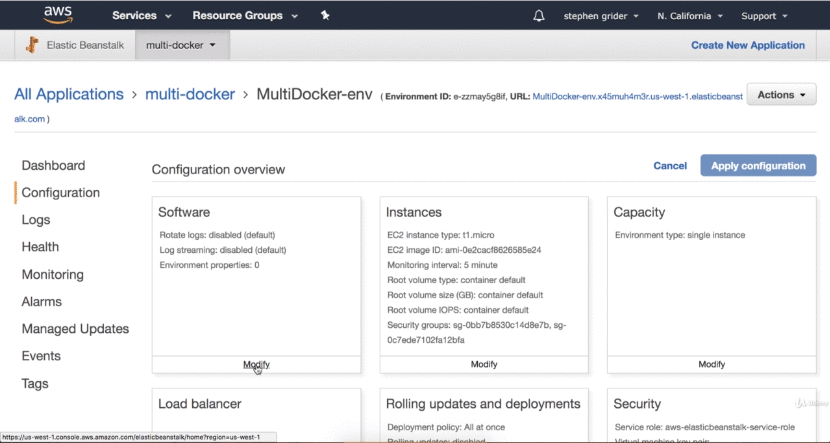Click 'Environment type: single instance' text
Viewport: 830px width, 443px height.
click(680, 234)
